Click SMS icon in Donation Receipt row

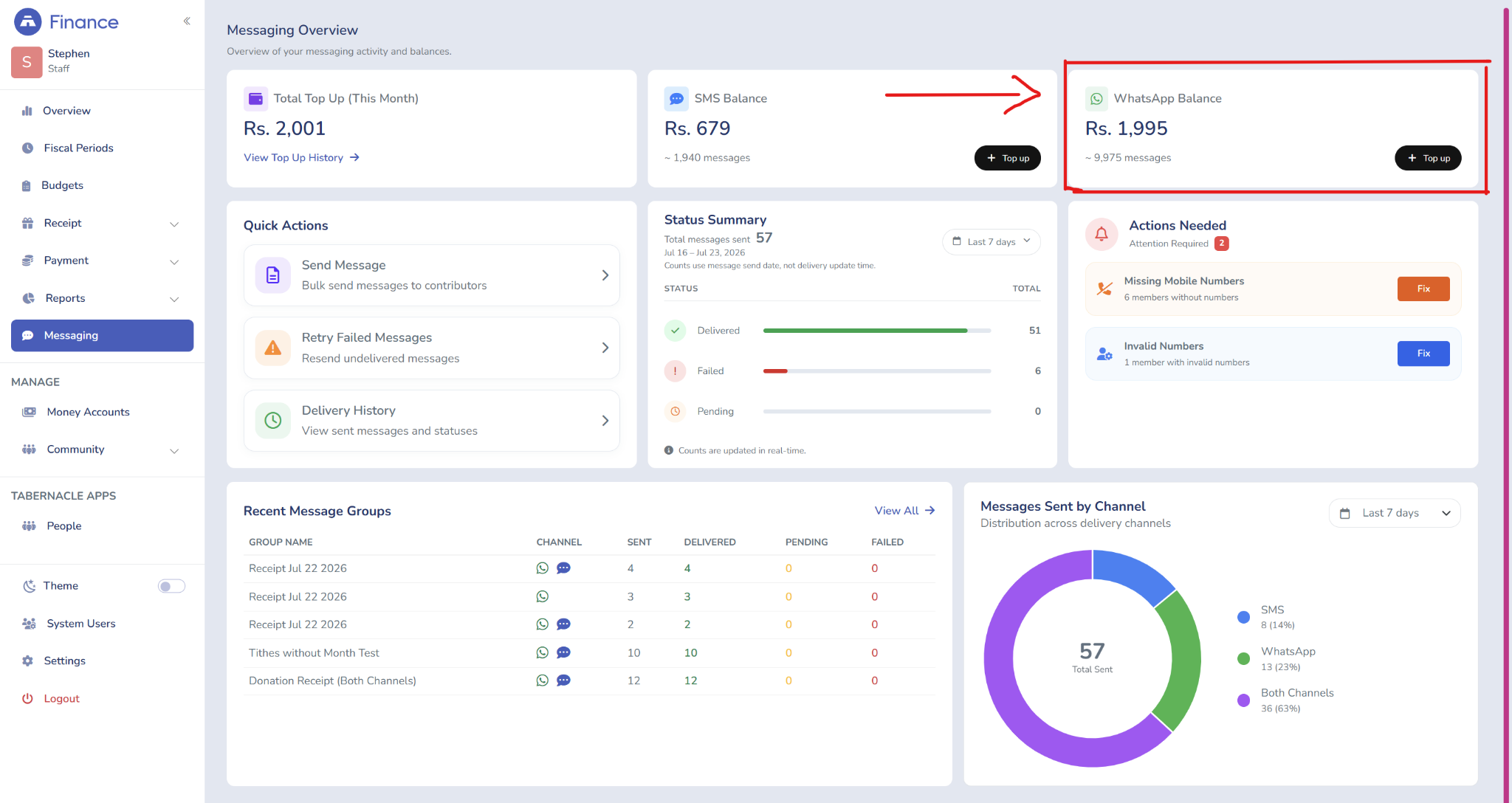pyautogui.click(x=563, y=680)
